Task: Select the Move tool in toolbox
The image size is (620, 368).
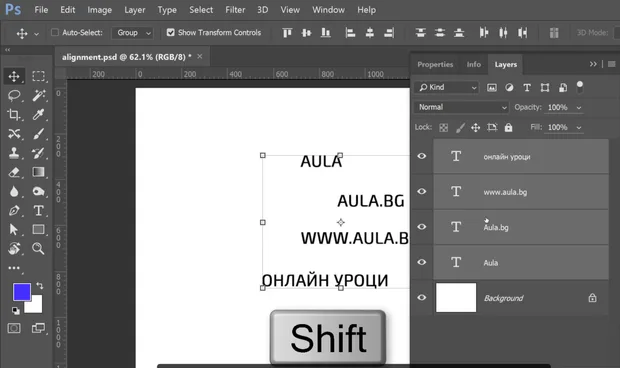Action: [x=14, y=76]
